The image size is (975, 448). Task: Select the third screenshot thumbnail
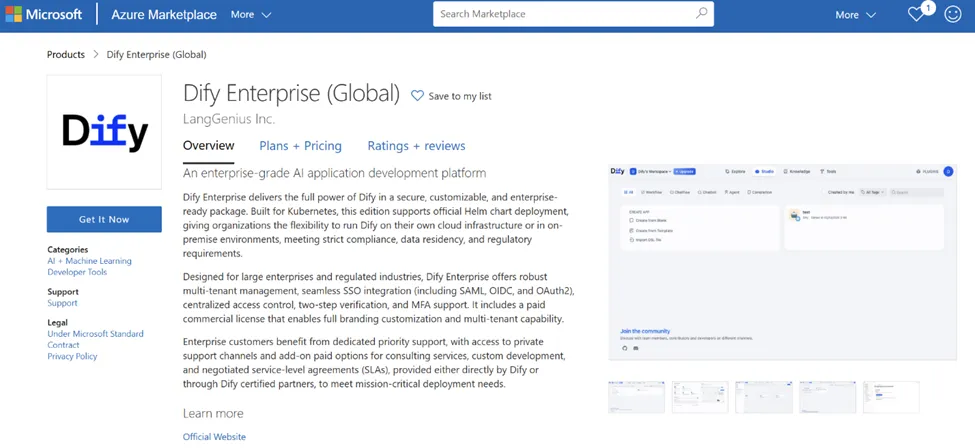[x=764, y=398]
